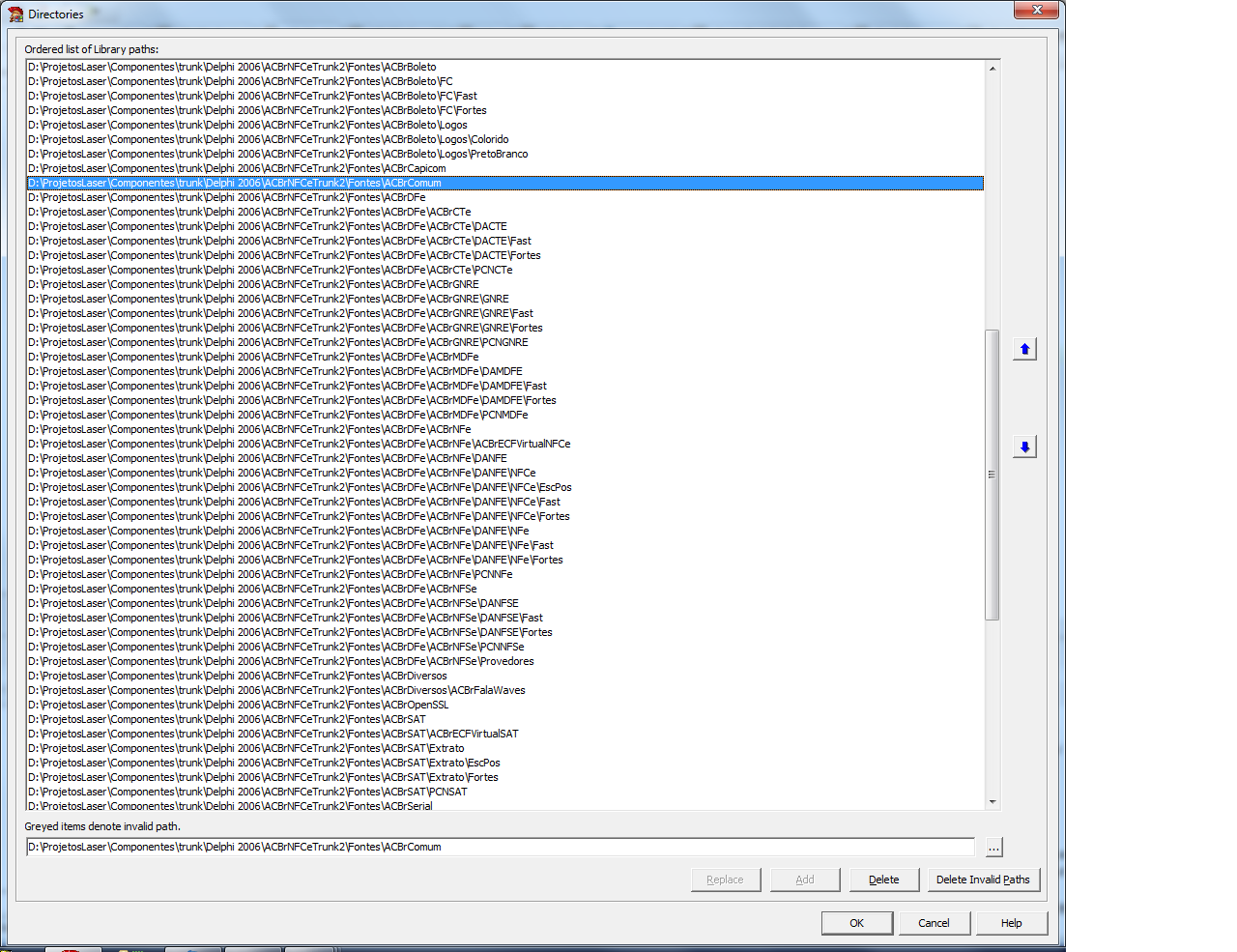This screenshot has height=952, width=1237.
Task: Select the path ending in ACBrNFSe\PCNNFSe
Action: coord(505,647)
